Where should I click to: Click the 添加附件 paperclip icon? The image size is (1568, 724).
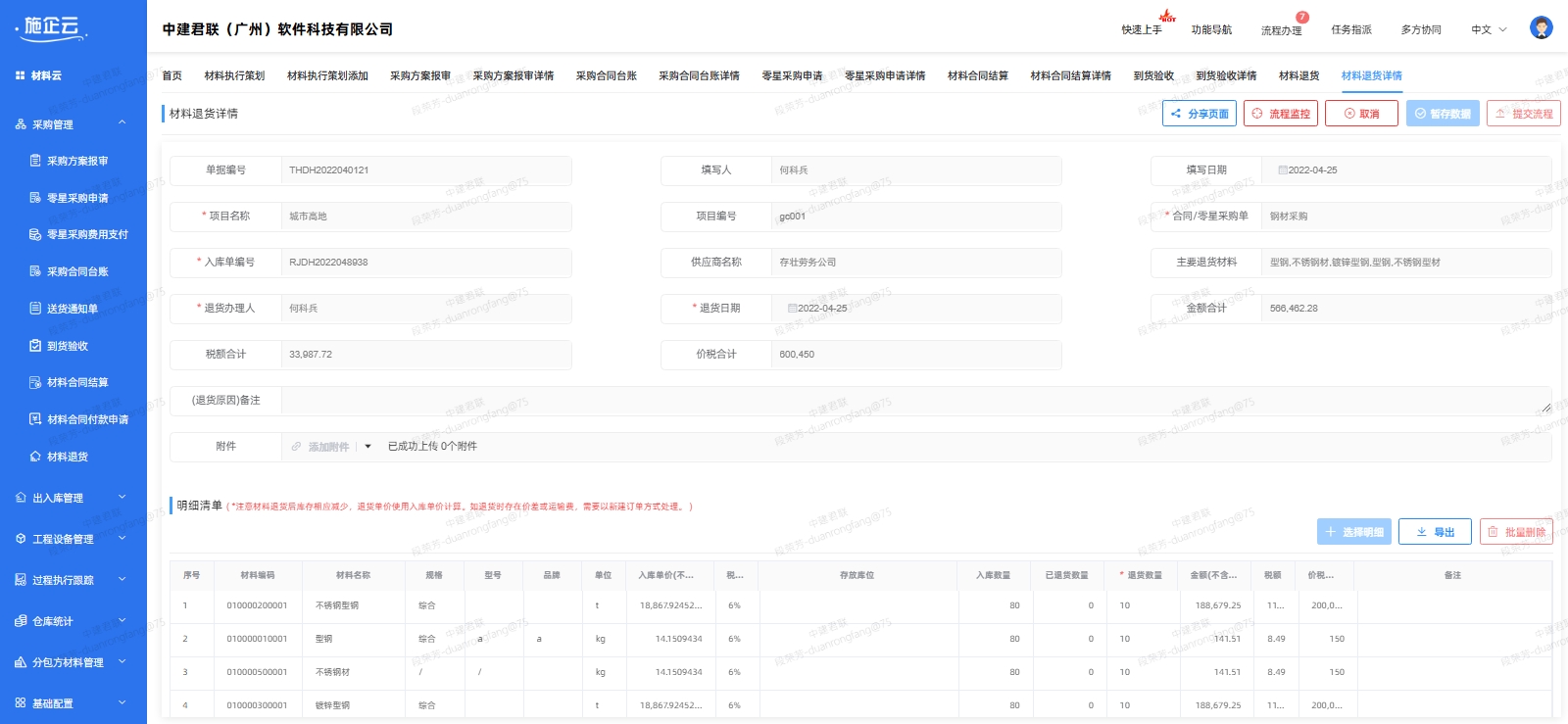(296, 447)
